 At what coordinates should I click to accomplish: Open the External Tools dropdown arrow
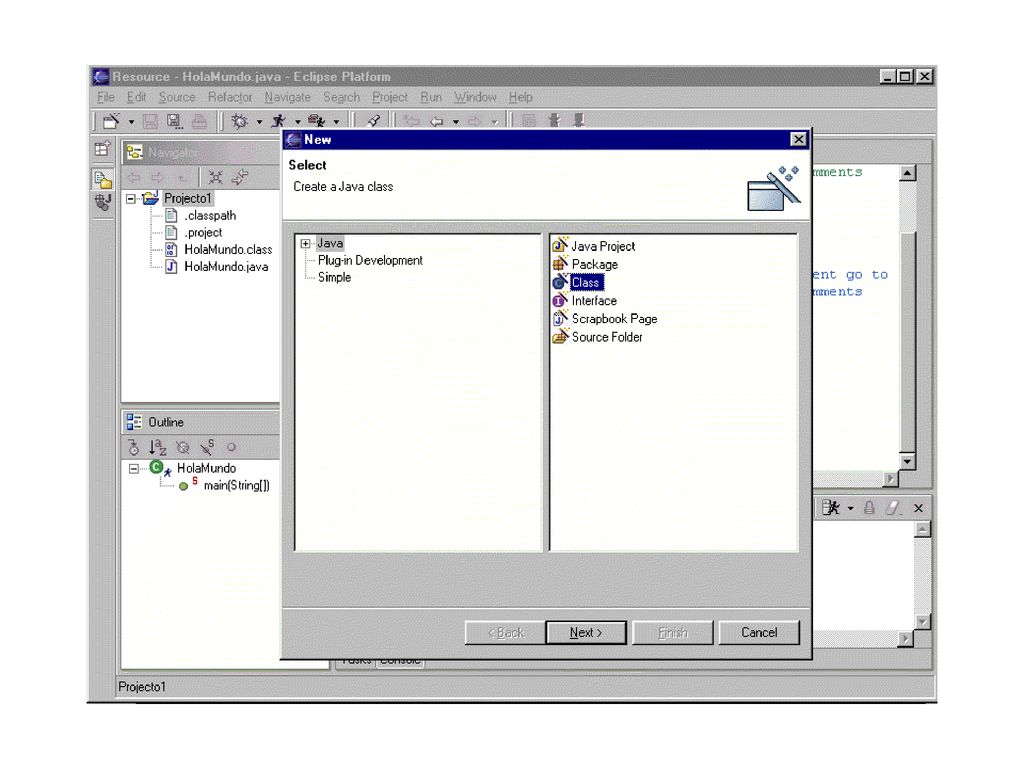click(336, 121)
